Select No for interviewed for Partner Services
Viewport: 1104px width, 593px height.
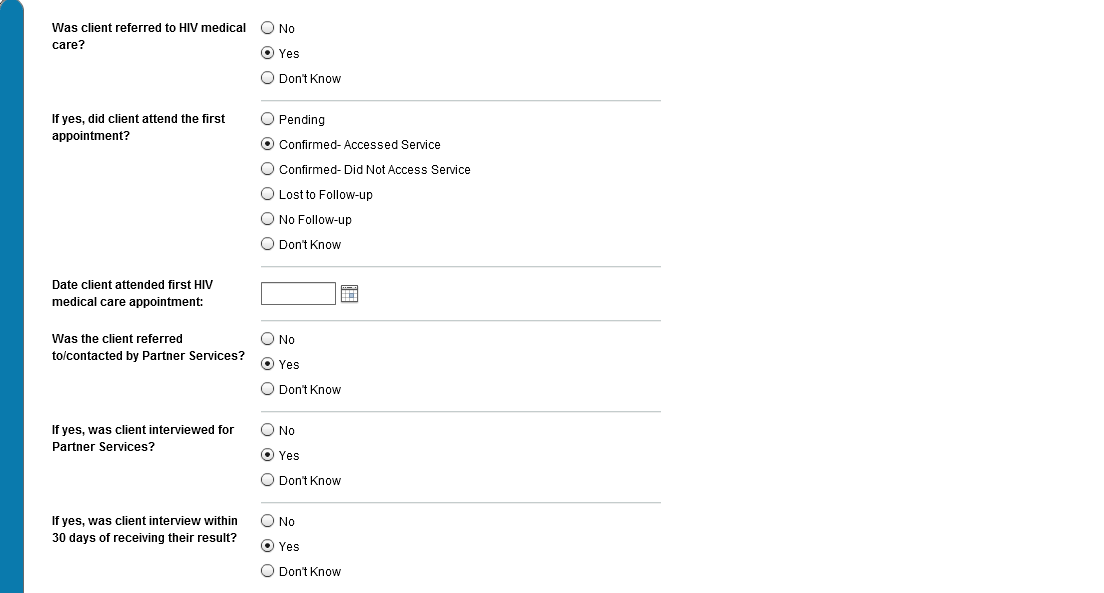point(267,430)
